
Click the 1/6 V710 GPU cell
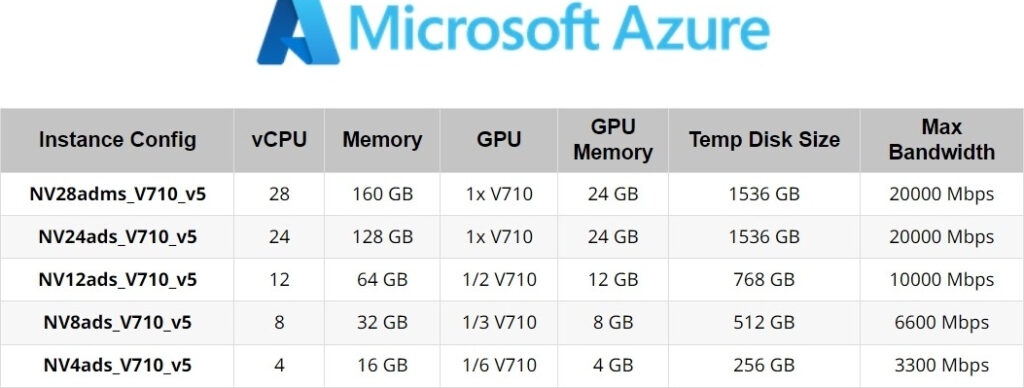[500, 365]
